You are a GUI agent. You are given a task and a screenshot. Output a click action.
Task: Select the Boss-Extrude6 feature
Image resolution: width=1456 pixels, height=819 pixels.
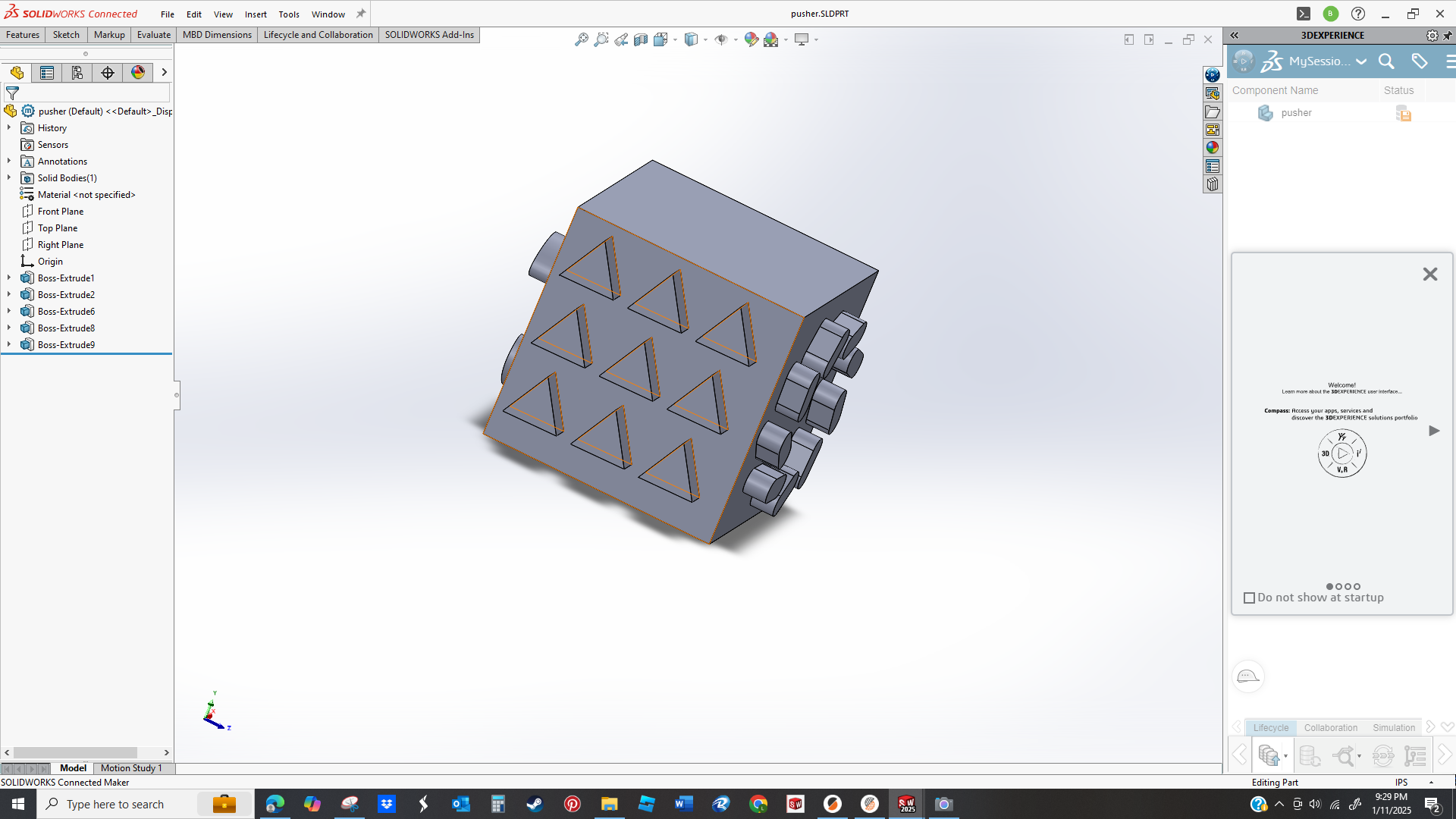(66, 312)
